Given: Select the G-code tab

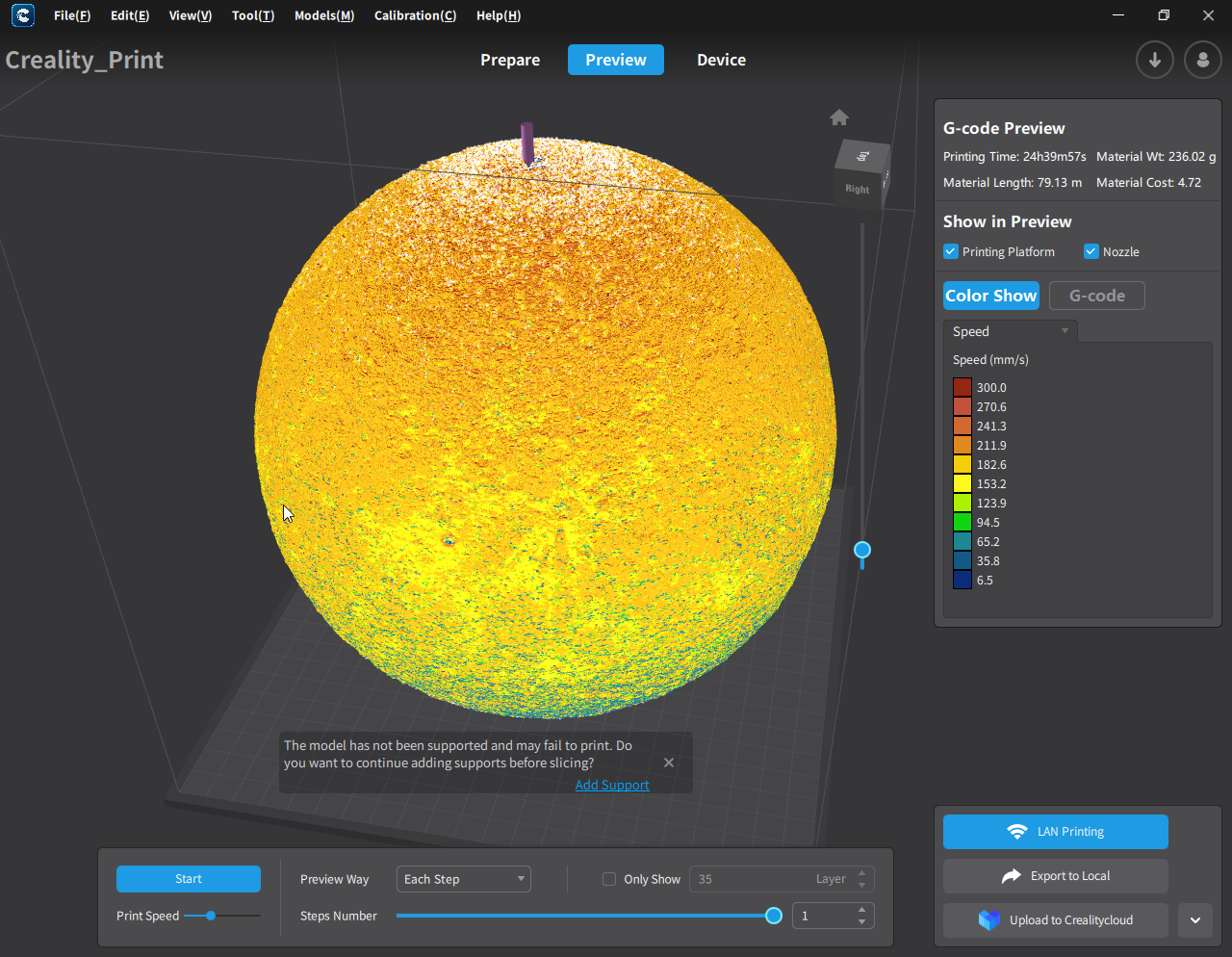Looking at the screenshot, I should pos(1097,296).
